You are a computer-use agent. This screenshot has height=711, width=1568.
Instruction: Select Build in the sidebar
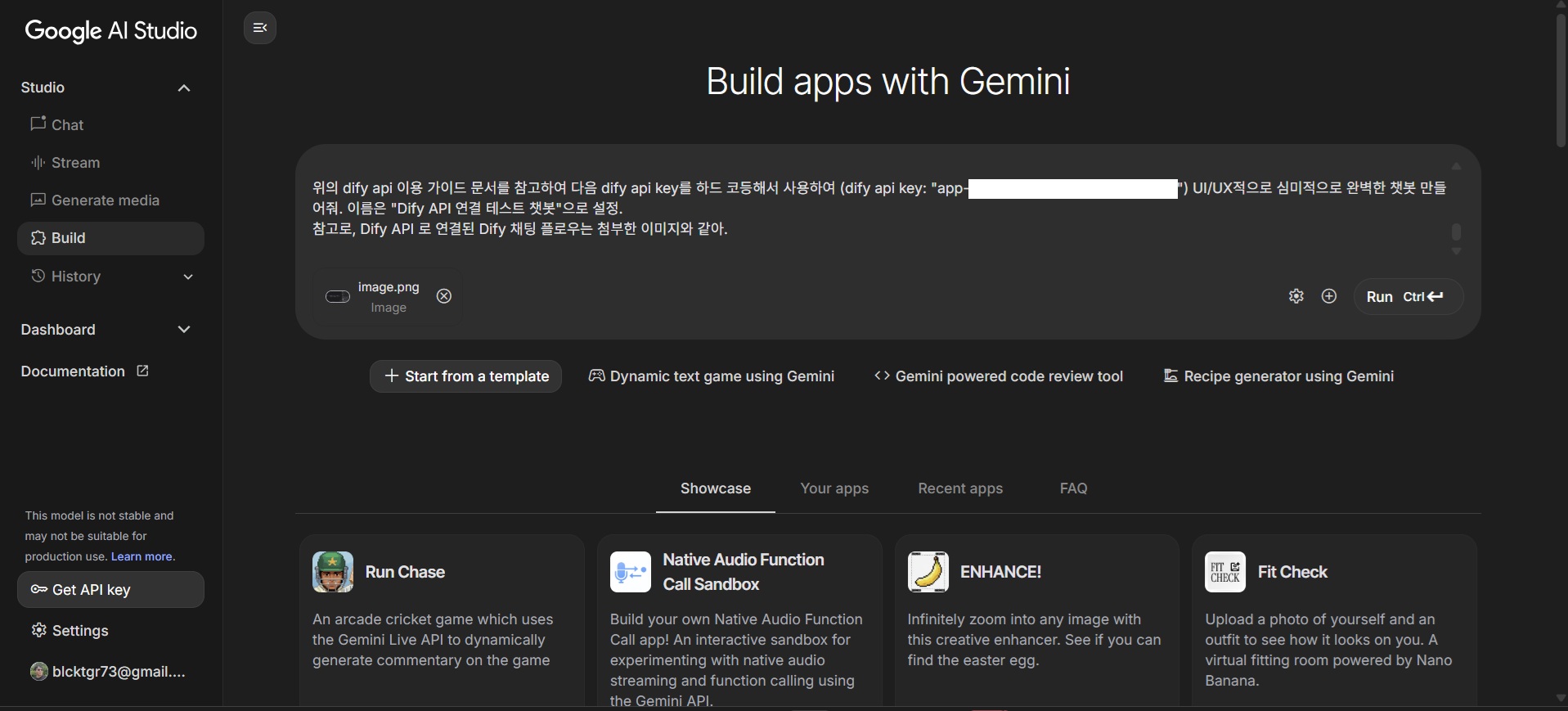point(110,238)
